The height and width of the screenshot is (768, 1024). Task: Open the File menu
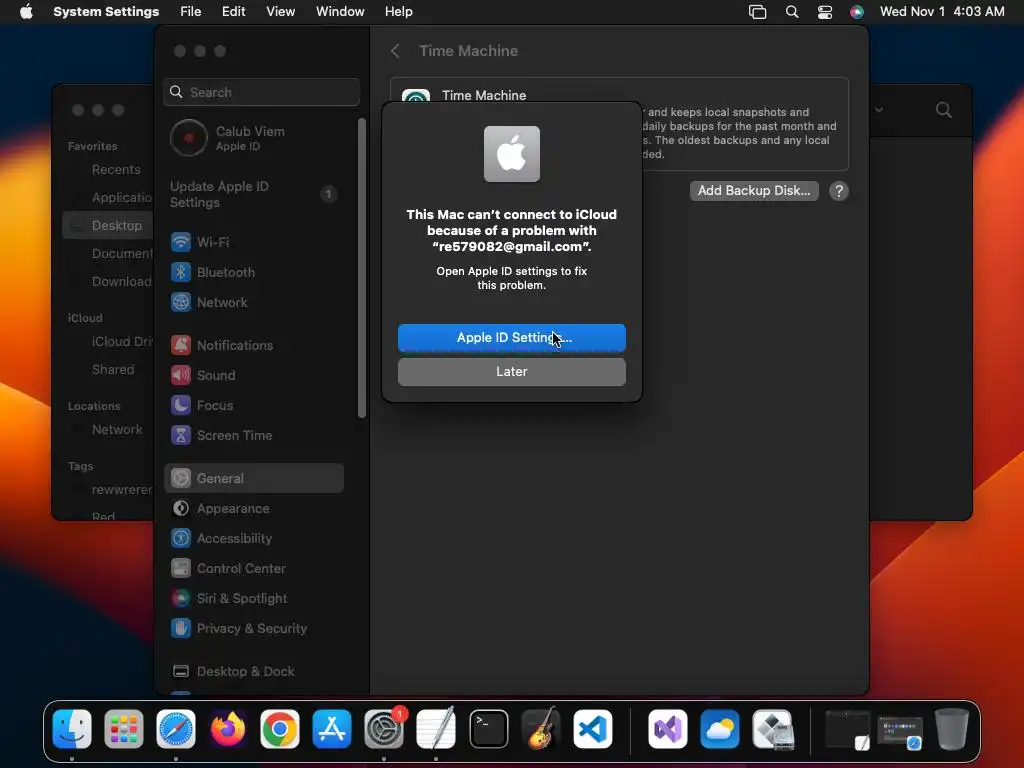point(191,12)
